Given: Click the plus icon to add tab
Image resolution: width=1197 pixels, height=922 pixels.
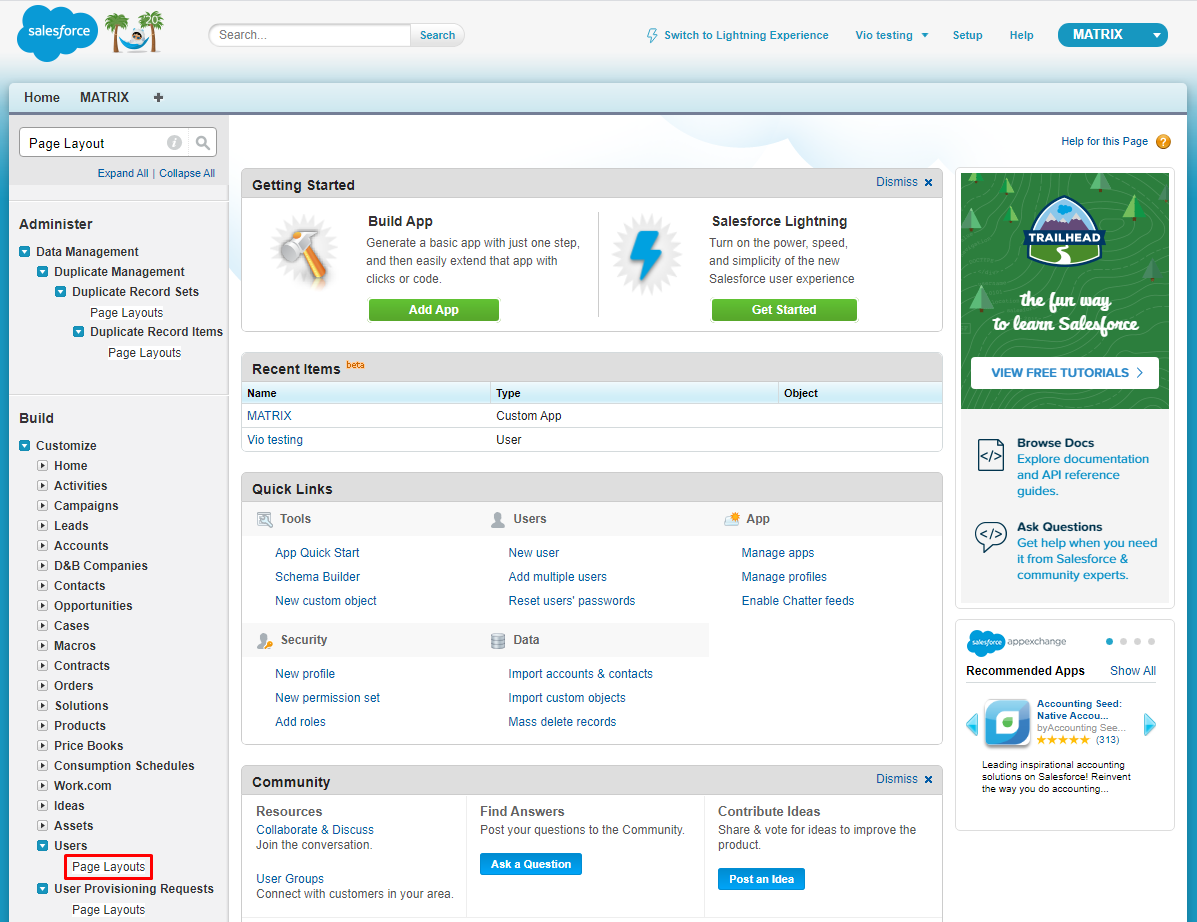Looking at the screenshot, I should tap(158, 97).
